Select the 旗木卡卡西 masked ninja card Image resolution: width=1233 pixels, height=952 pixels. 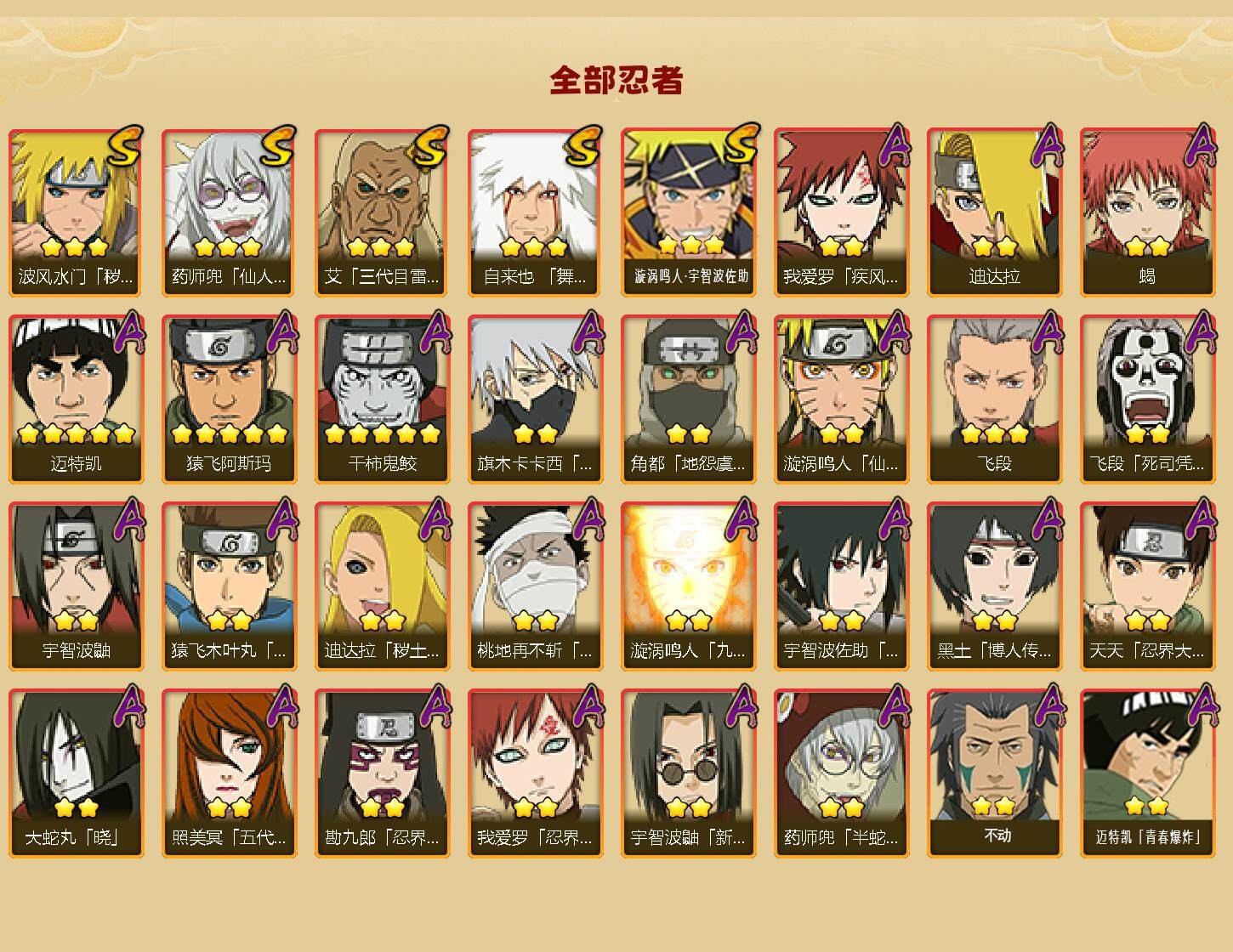(536, 399)
